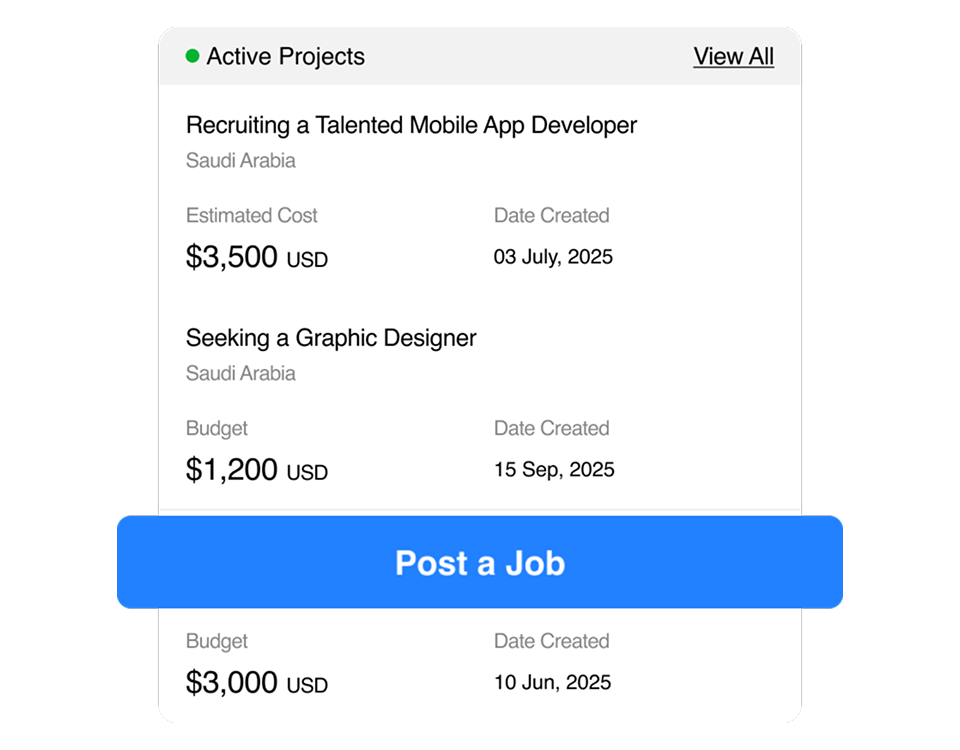960x750 pixels.
Task: Click Saudi Arabia under Mobile App Developer
Action: (241, 160)
